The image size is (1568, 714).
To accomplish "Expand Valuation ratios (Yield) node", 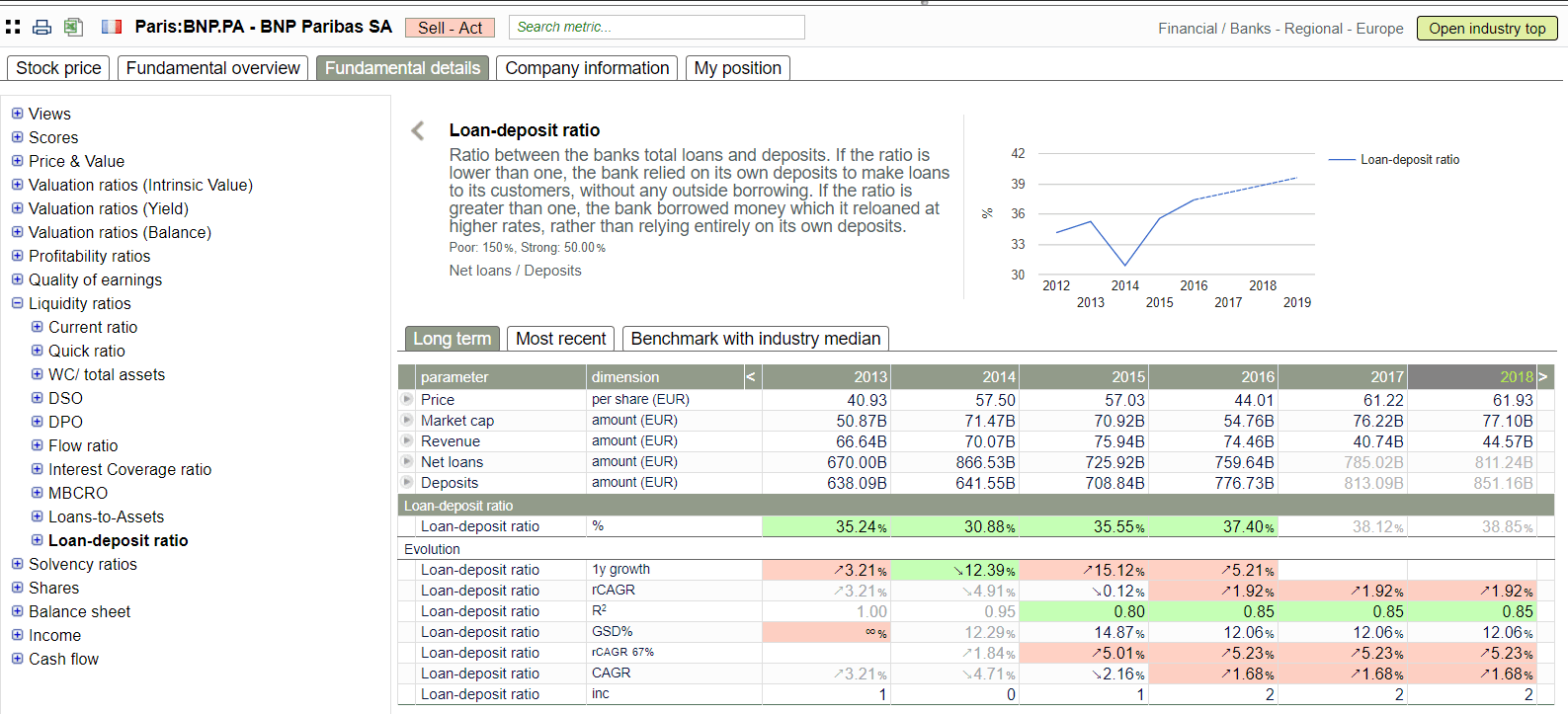I will coord(17,207).
